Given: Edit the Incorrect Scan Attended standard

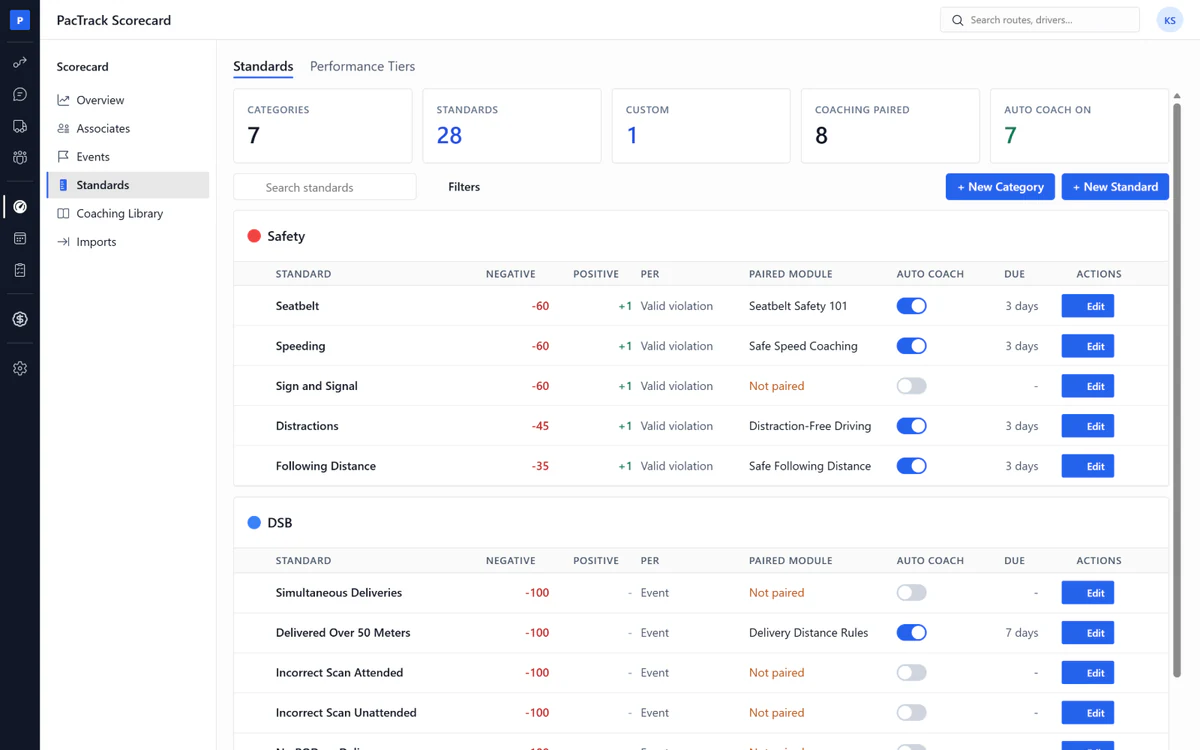Looking at the screenshot, I should click(1088, 673).
